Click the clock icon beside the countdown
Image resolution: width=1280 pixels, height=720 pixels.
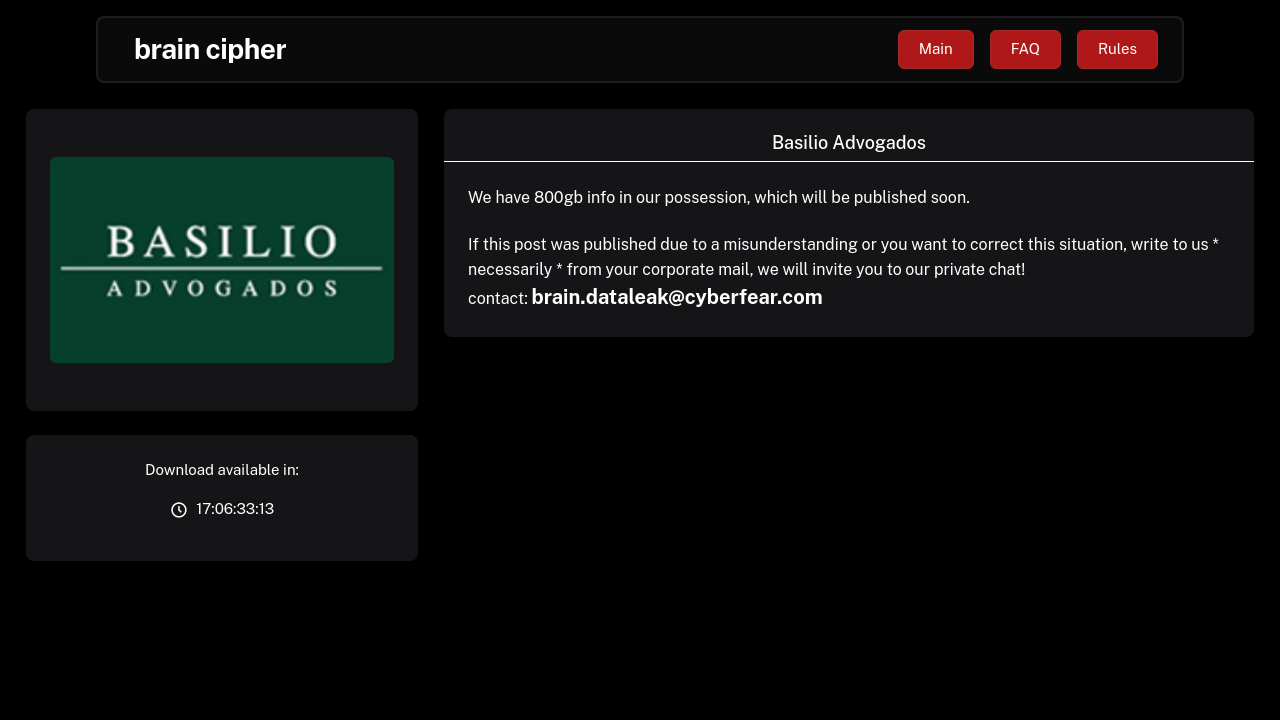179,510
